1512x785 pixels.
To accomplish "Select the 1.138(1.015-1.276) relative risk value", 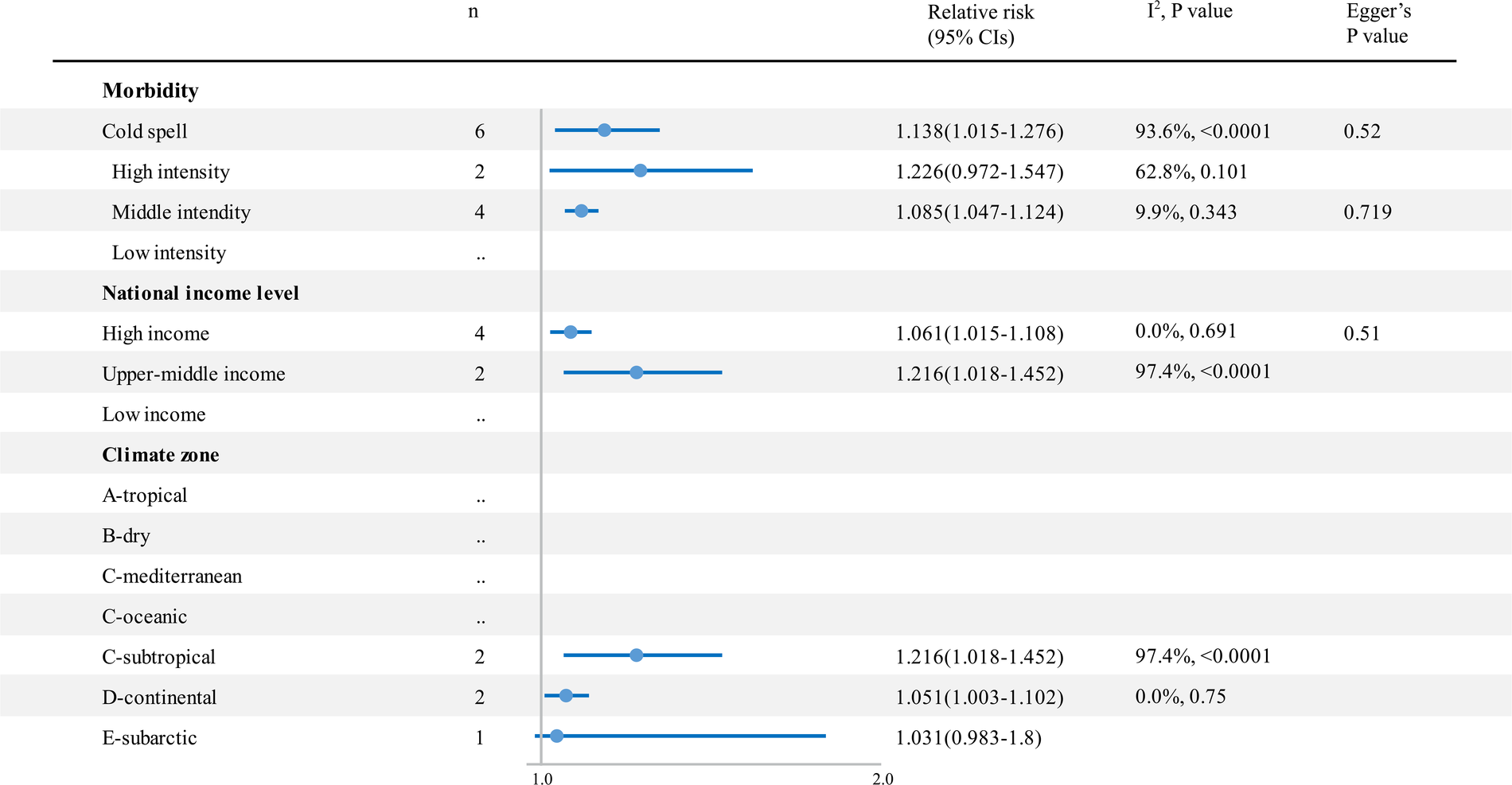I will (980, 131).
